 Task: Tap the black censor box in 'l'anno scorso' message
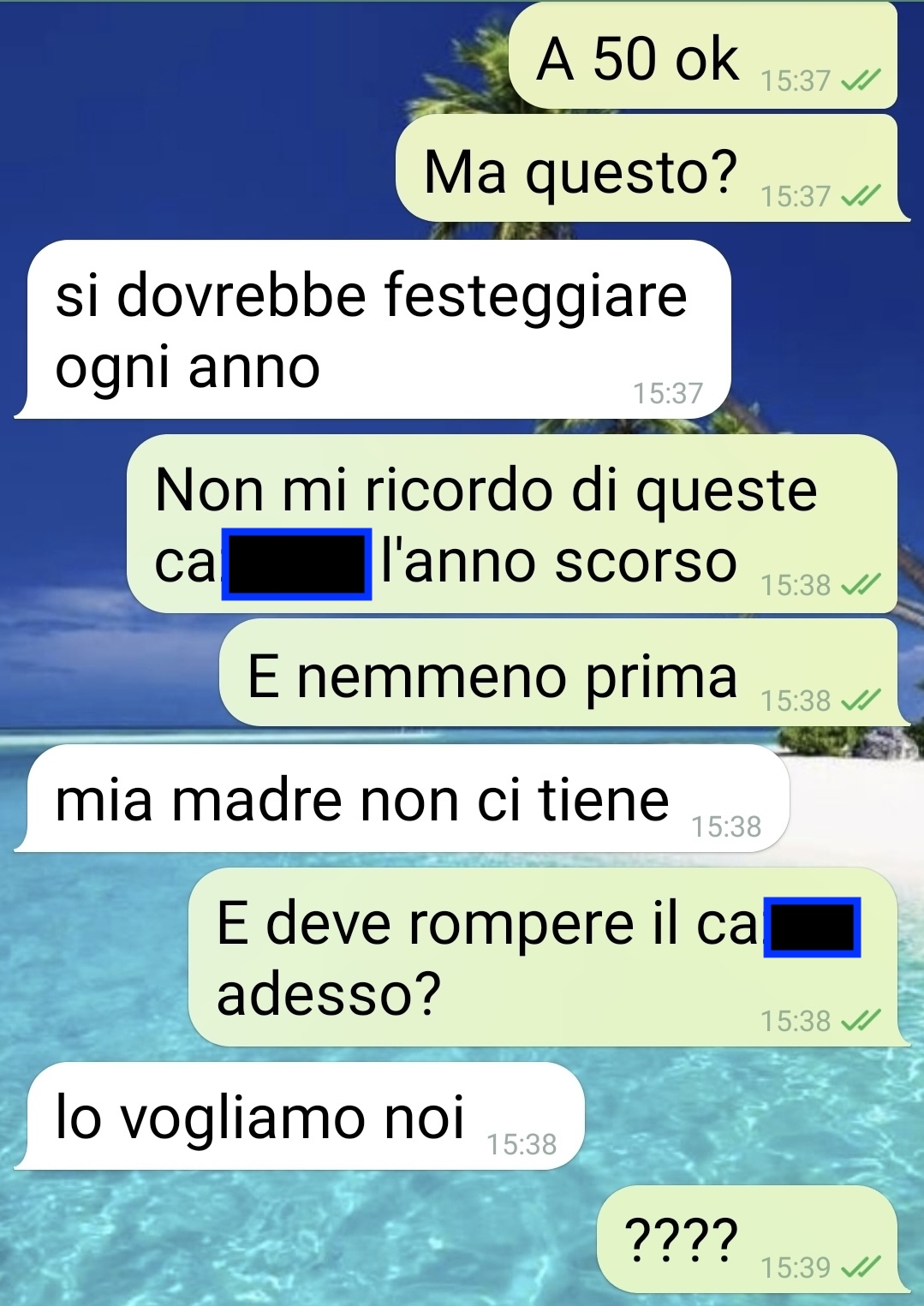click(296, 564)
